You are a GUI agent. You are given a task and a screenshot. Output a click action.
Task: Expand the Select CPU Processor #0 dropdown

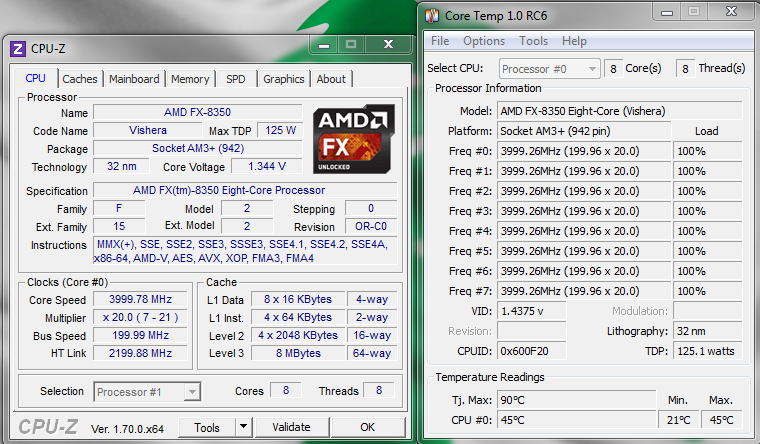592,69
